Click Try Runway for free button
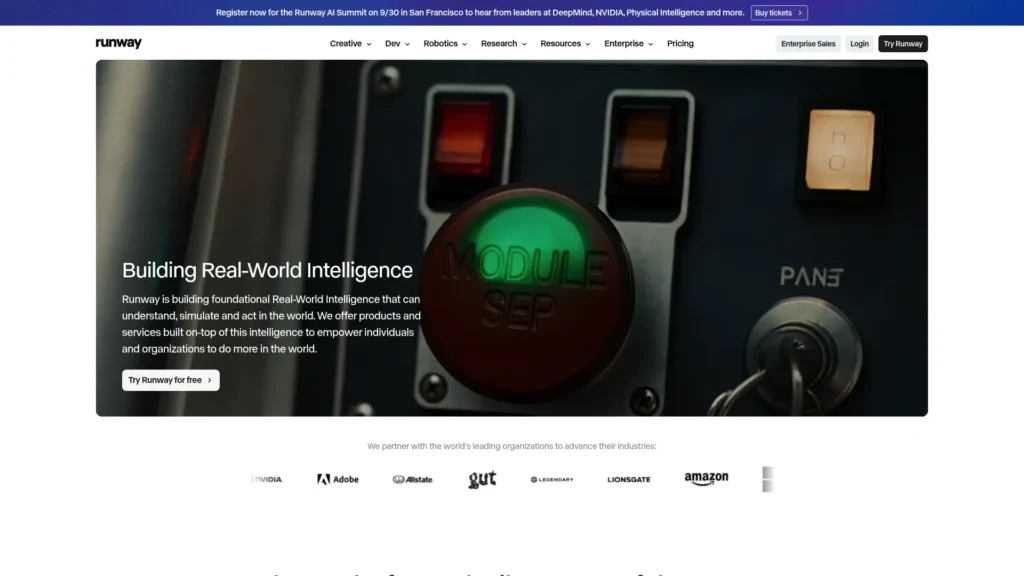1024x576 pixels. pos(170,380)
